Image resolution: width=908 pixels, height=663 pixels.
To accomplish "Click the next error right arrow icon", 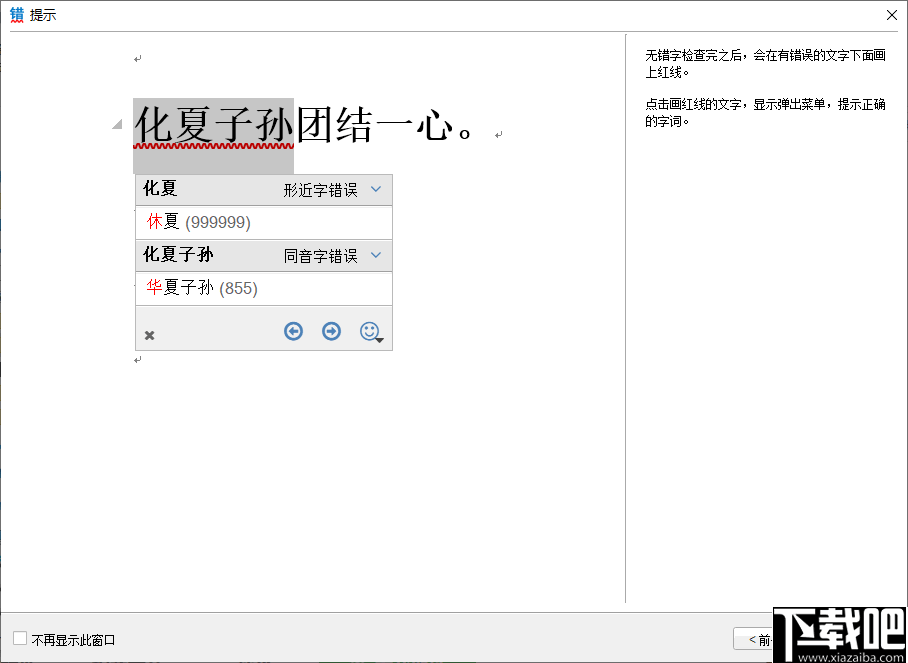I will pos(331,331).
